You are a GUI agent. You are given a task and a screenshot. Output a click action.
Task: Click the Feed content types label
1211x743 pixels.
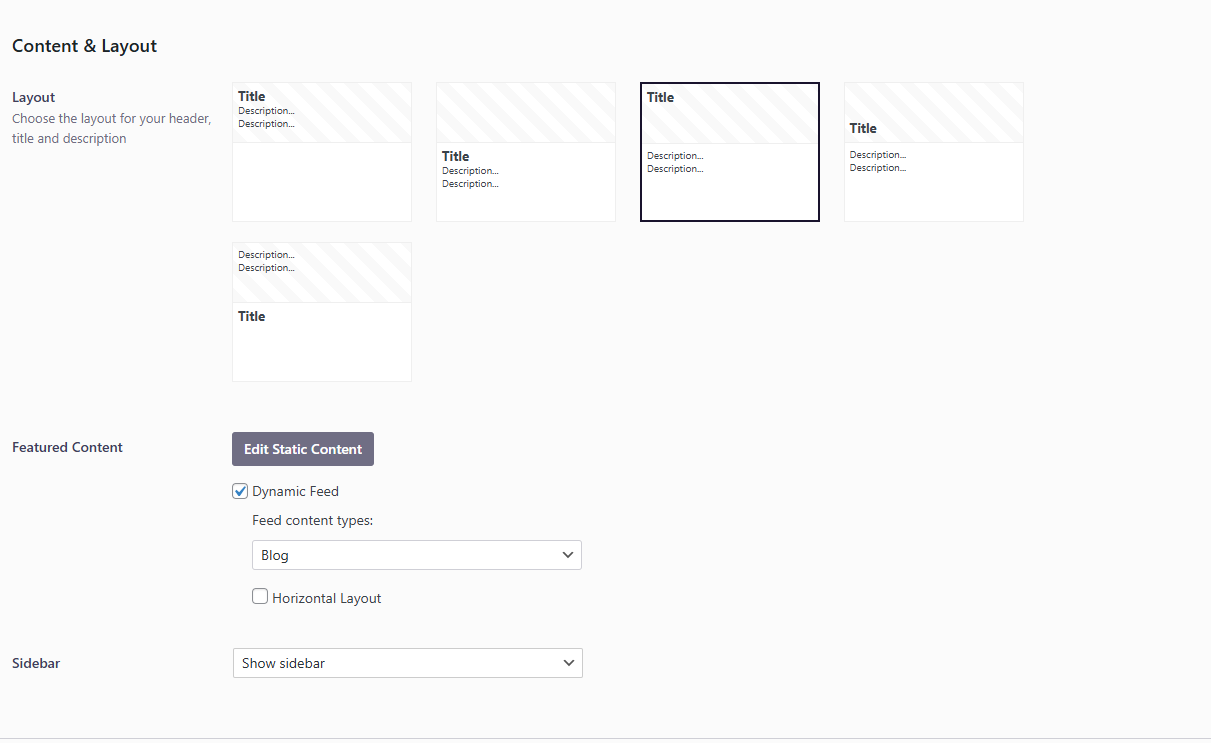[312, 520]
